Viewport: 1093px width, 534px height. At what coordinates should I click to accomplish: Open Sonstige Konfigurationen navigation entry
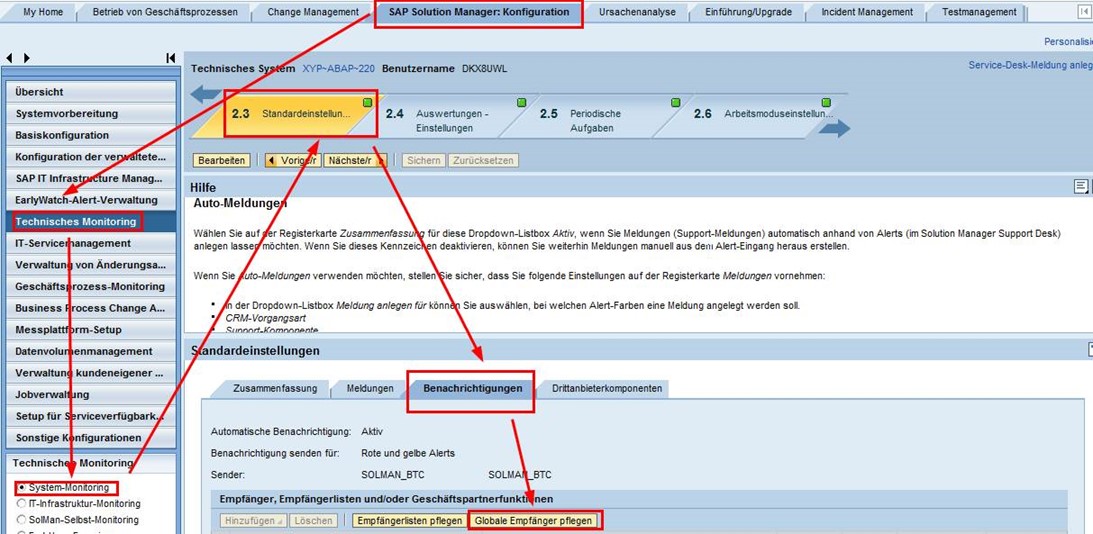point(91,438)
